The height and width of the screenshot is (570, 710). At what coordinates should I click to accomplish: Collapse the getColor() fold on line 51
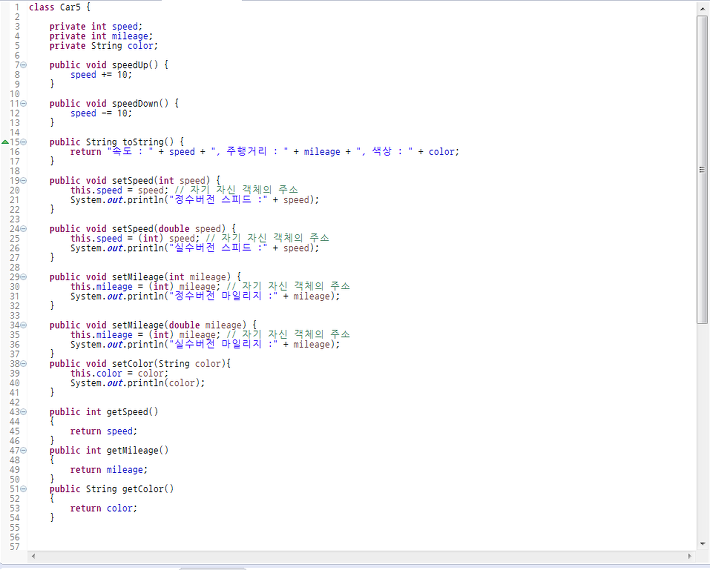pos(24,489)
